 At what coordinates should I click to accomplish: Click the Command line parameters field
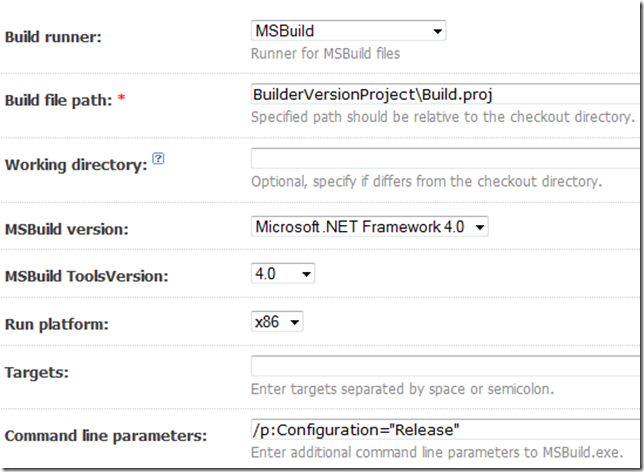446,430
